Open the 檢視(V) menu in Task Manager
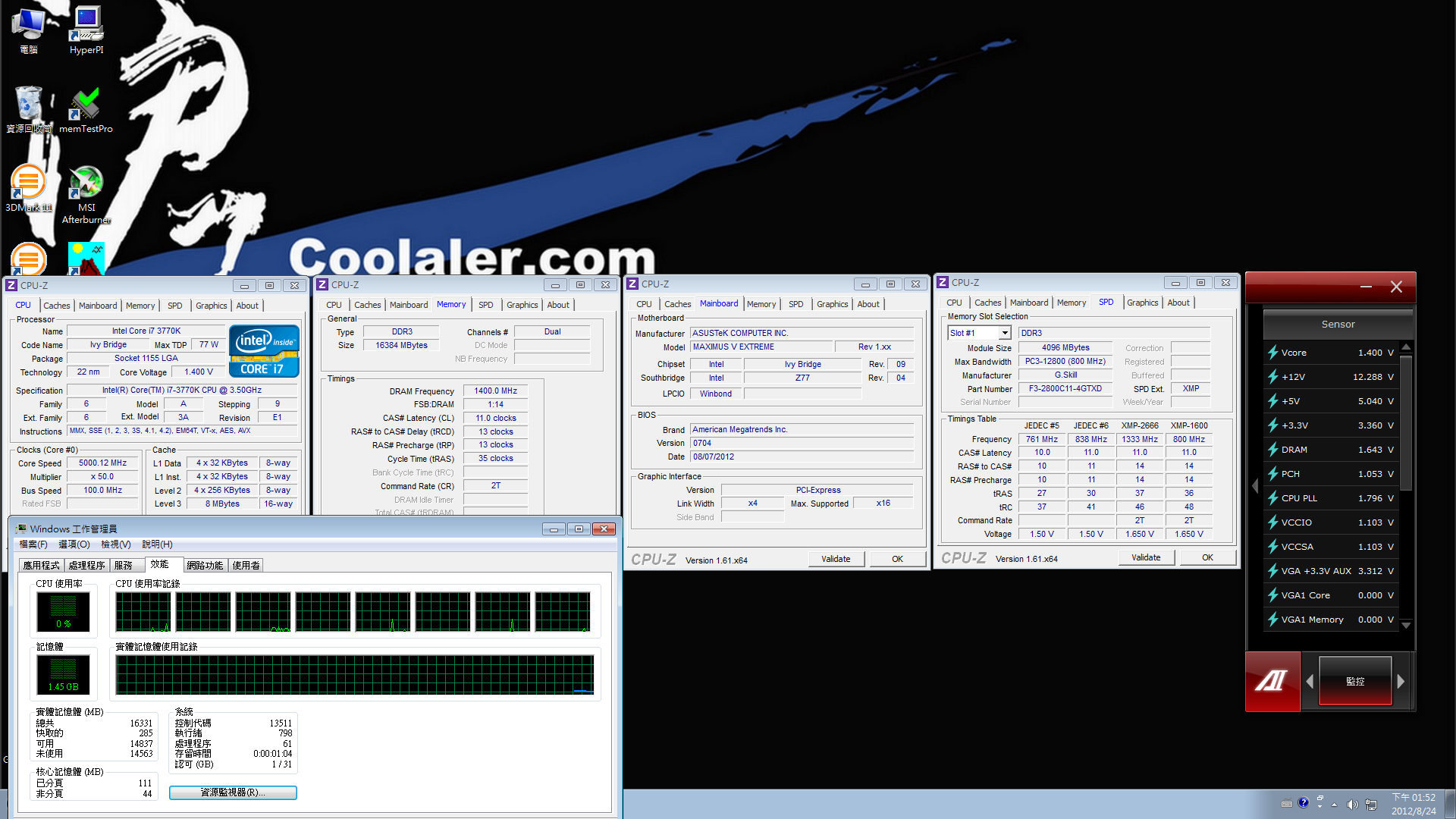1456x819 pixels. pos(116,544)
